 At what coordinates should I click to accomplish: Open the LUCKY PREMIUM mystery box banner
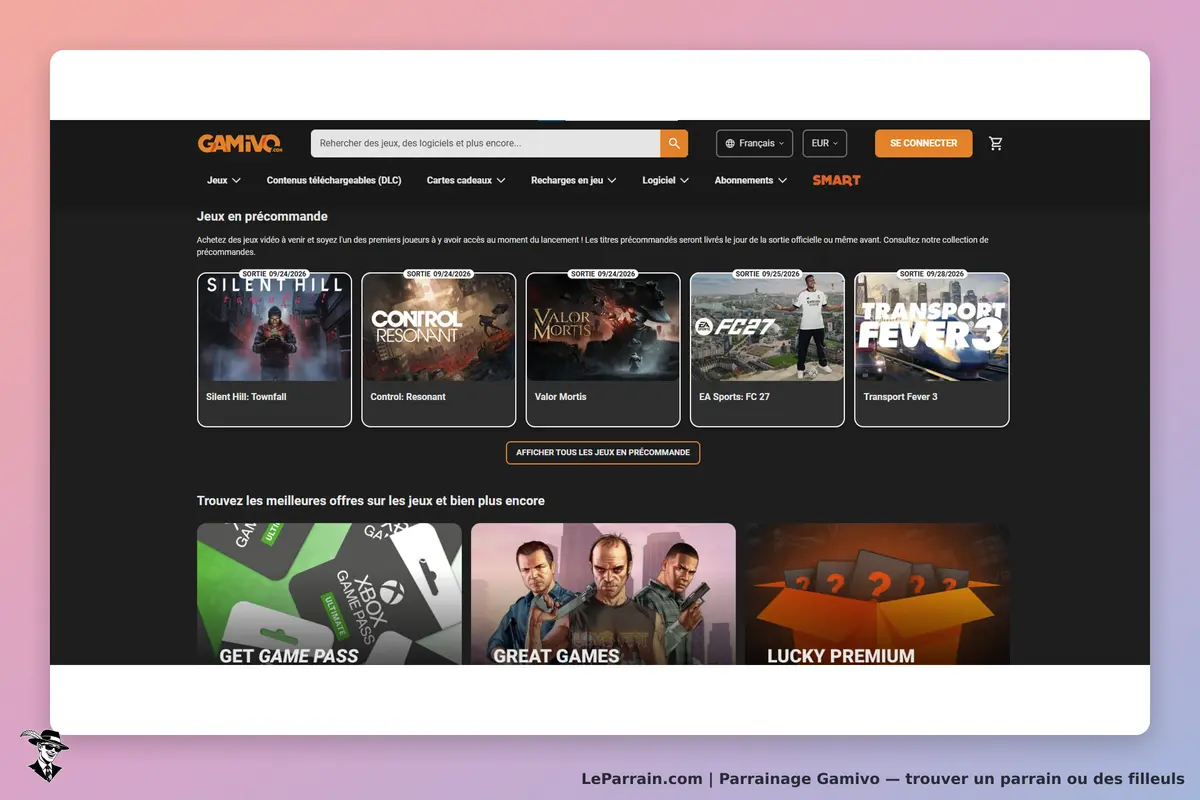point(877,594)
